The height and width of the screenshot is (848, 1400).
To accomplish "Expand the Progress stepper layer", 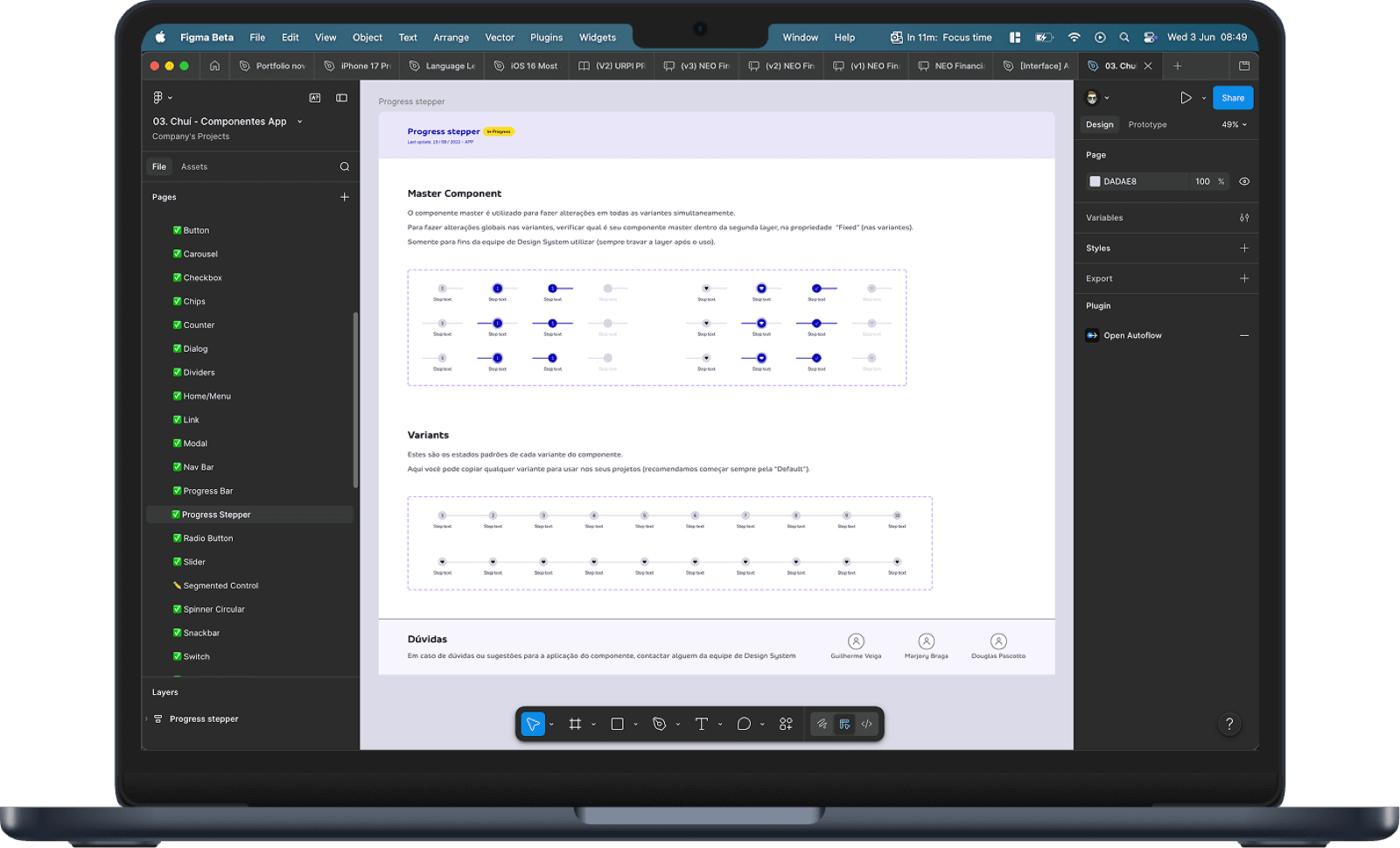I will click(146, 718).
